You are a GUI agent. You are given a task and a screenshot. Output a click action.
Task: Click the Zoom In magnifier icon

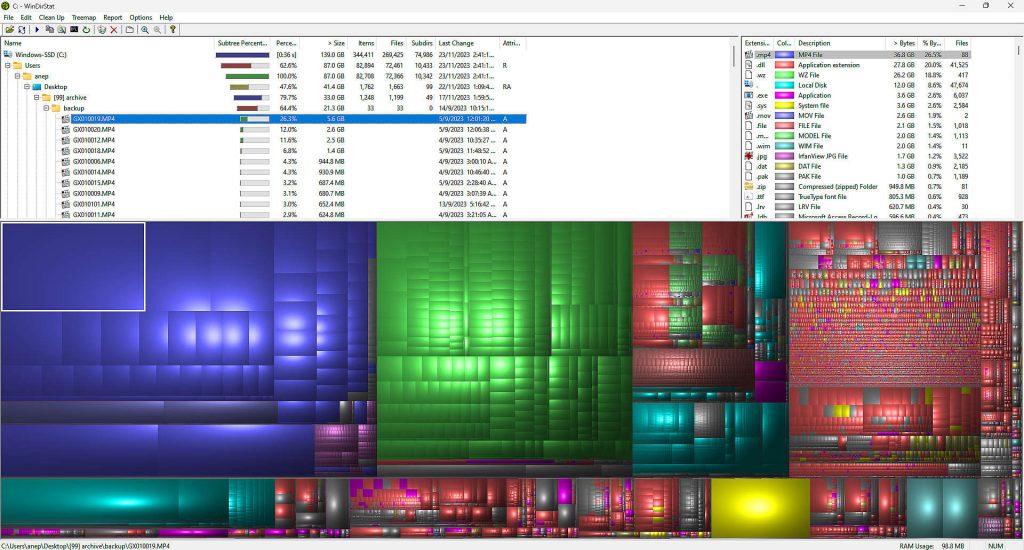click(x=144, y=29)
